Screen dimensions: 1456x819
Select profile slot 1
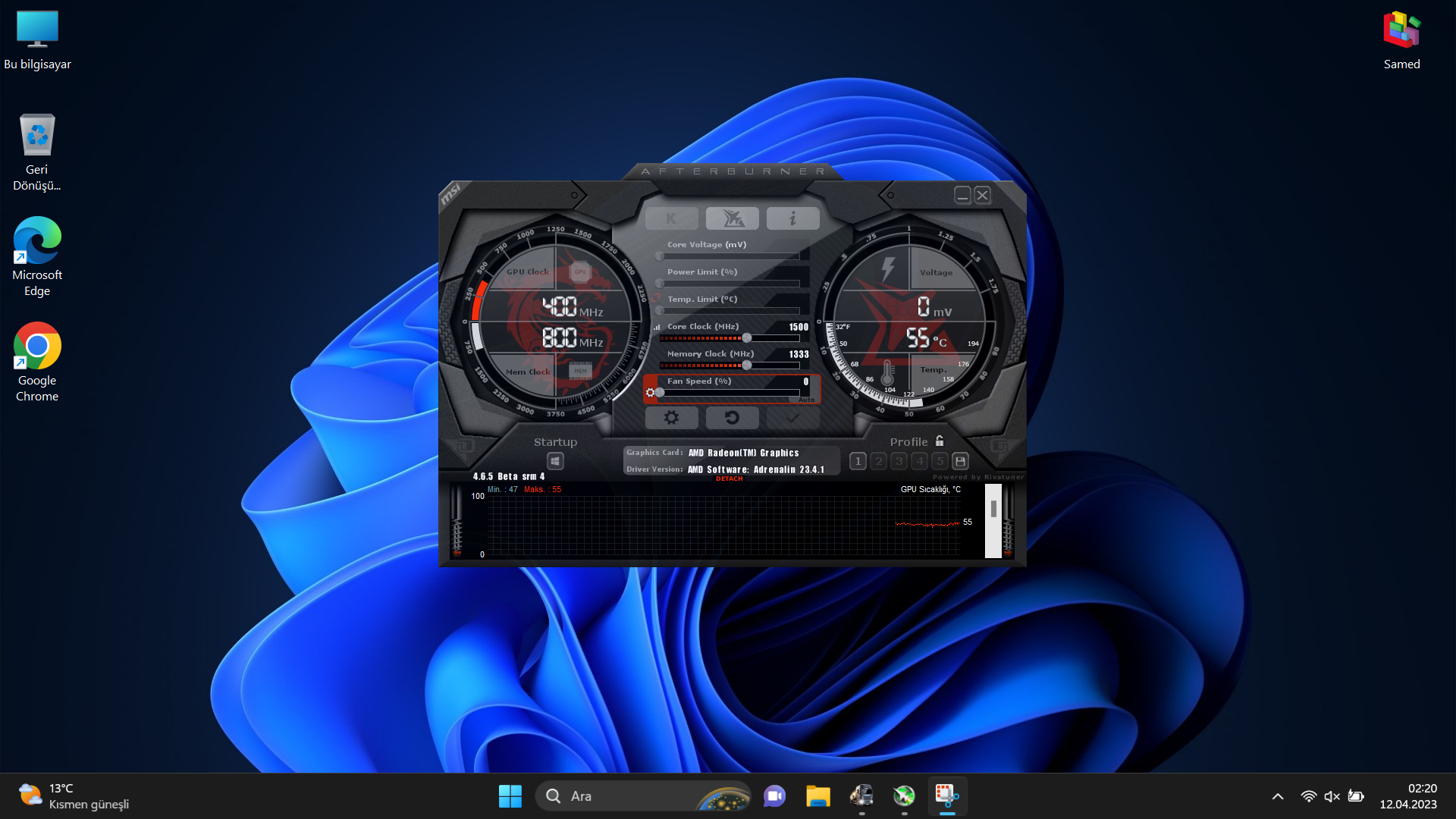(x=858, y=461)
